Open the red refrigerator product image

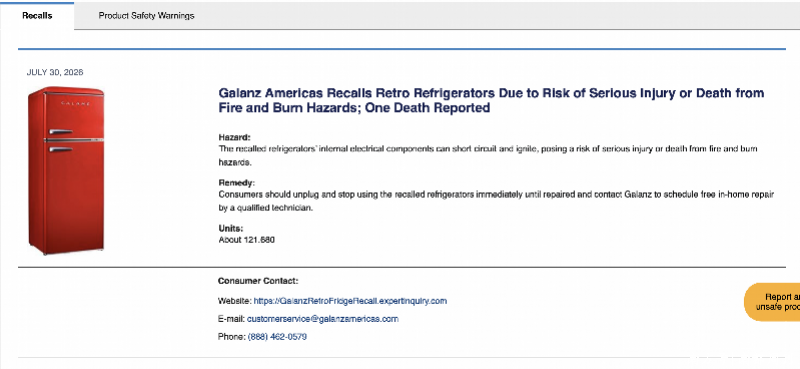[x=66, y=170]
